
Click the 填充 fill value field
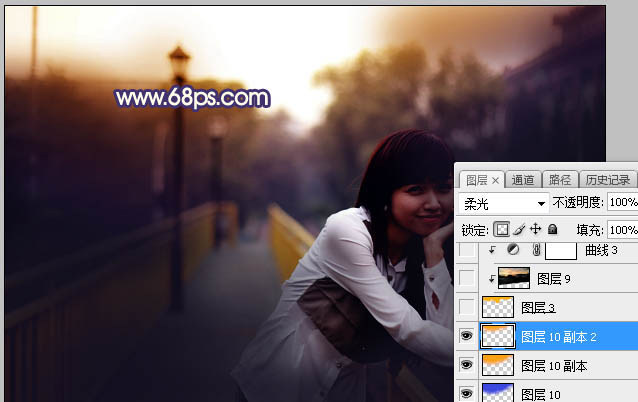[x=623, y=230]
